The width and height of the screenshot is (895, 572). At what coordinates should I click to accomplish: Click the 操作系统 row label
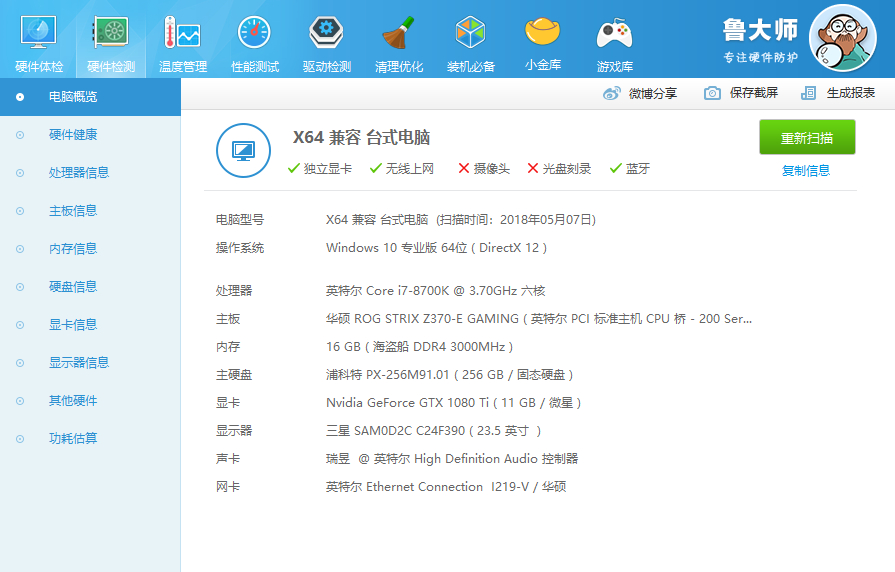[240, 248]
